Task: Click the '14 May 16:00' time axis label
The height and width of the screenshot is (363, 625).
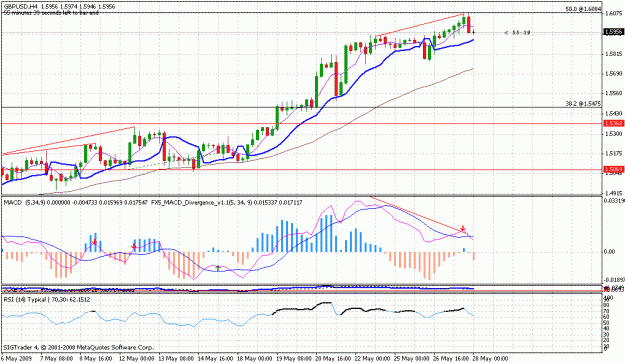Action: coord(216,359)
